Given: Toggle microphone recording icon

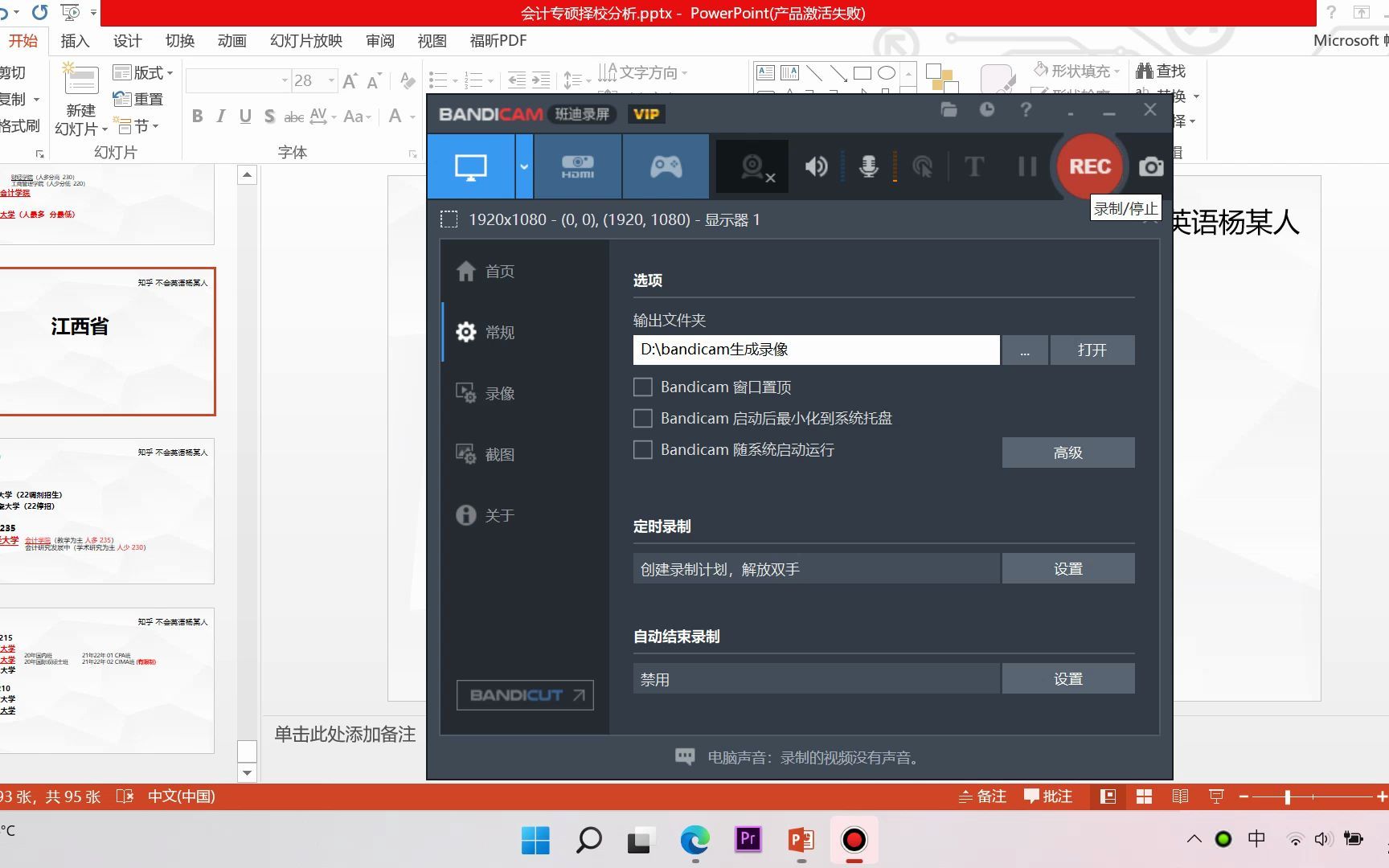Looking at the screenshot, I should pos(869,166).
